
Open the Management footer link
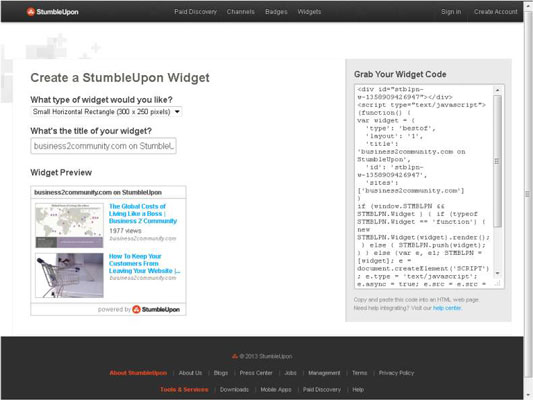coord(324,373)
